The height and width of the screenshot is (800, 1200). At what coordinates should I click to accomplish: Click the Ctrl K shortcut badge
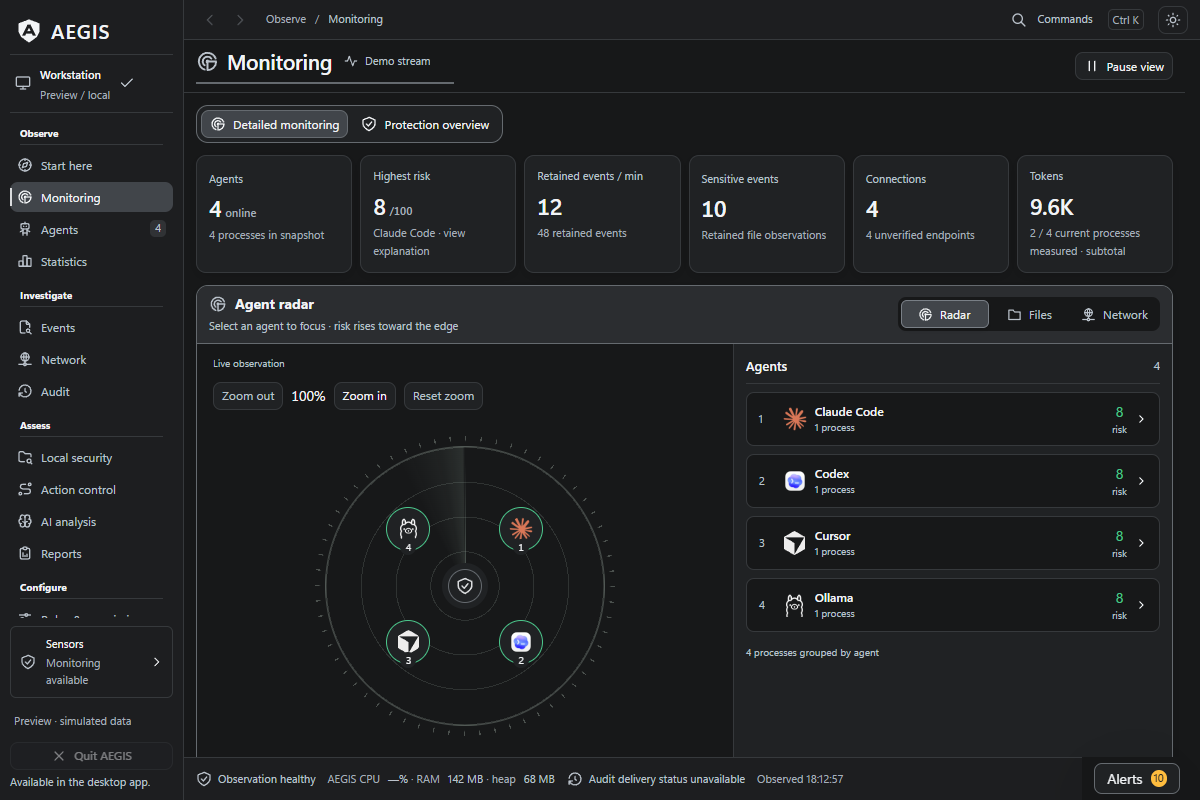[1126, 20]
